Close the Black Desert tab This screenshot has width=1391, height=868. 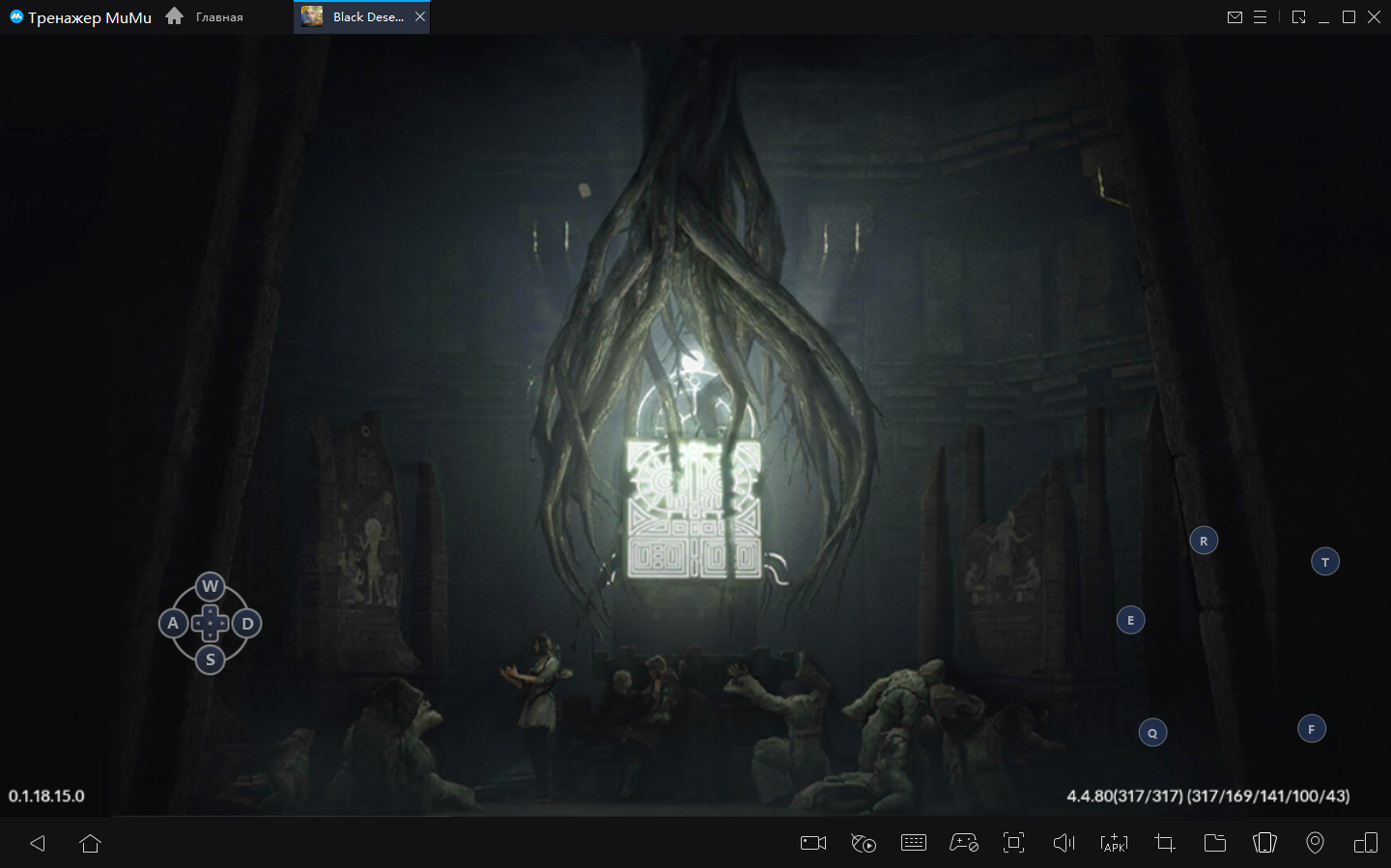click(420, 16)
